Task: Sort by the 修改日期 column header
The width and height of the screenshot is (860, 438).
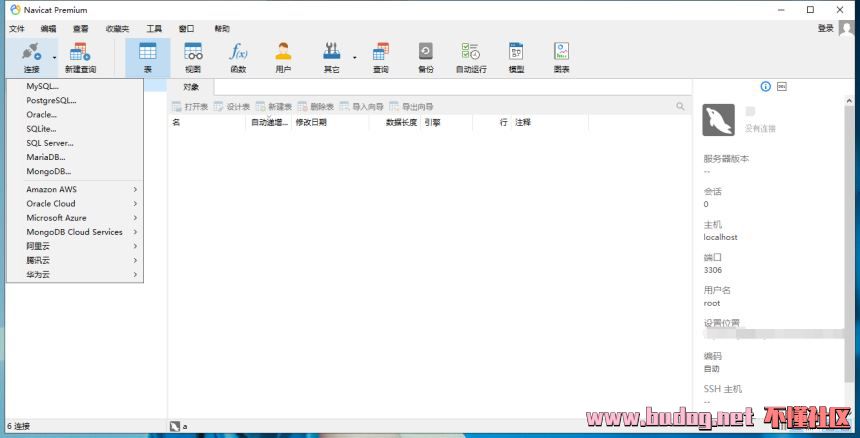Action: point(331,123)
